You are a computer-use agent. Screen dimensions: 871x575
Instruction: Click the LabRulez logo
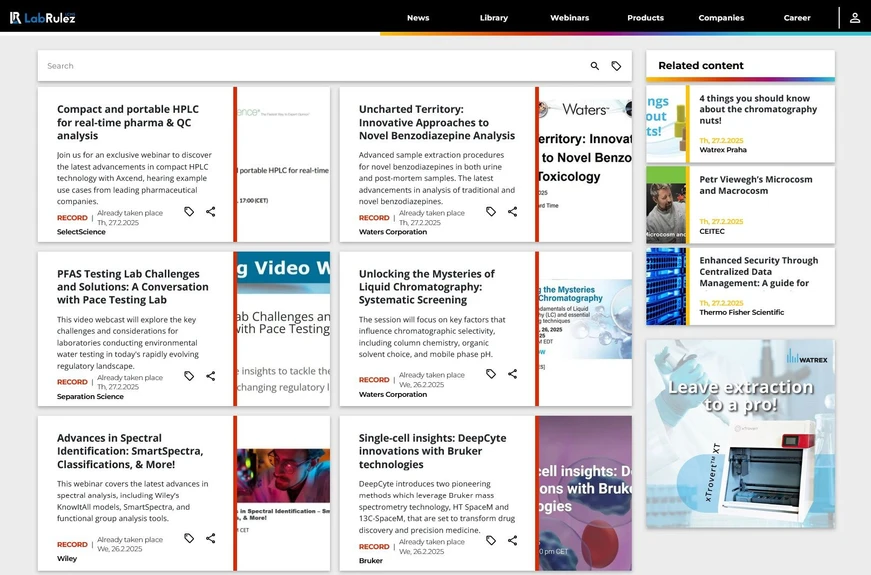42,18
